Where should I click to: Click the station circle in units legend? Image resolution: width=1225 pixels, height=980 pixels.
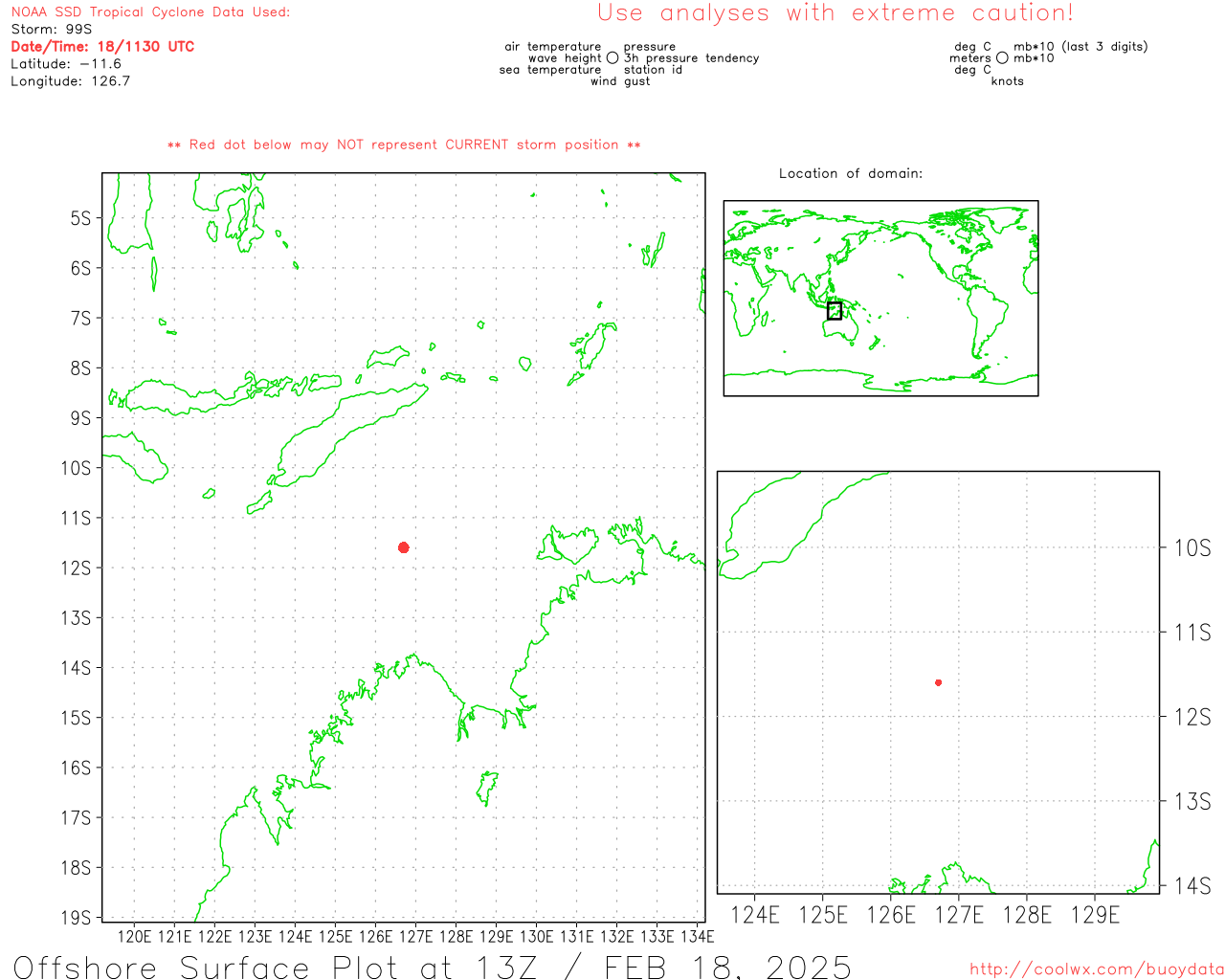coord(1002,58)
